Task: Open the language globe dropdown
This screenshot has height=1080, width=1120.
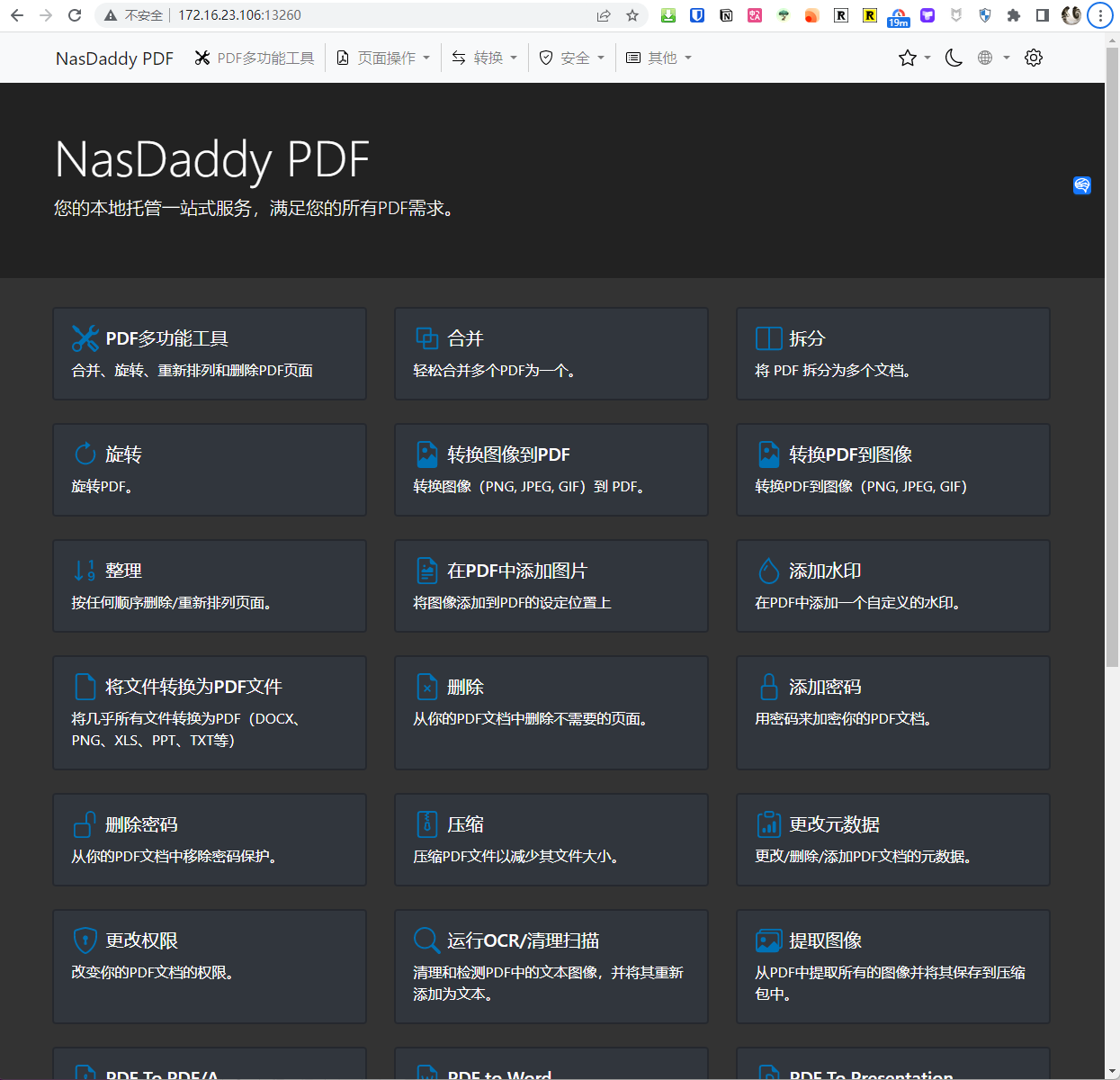Action: point(992,58)
